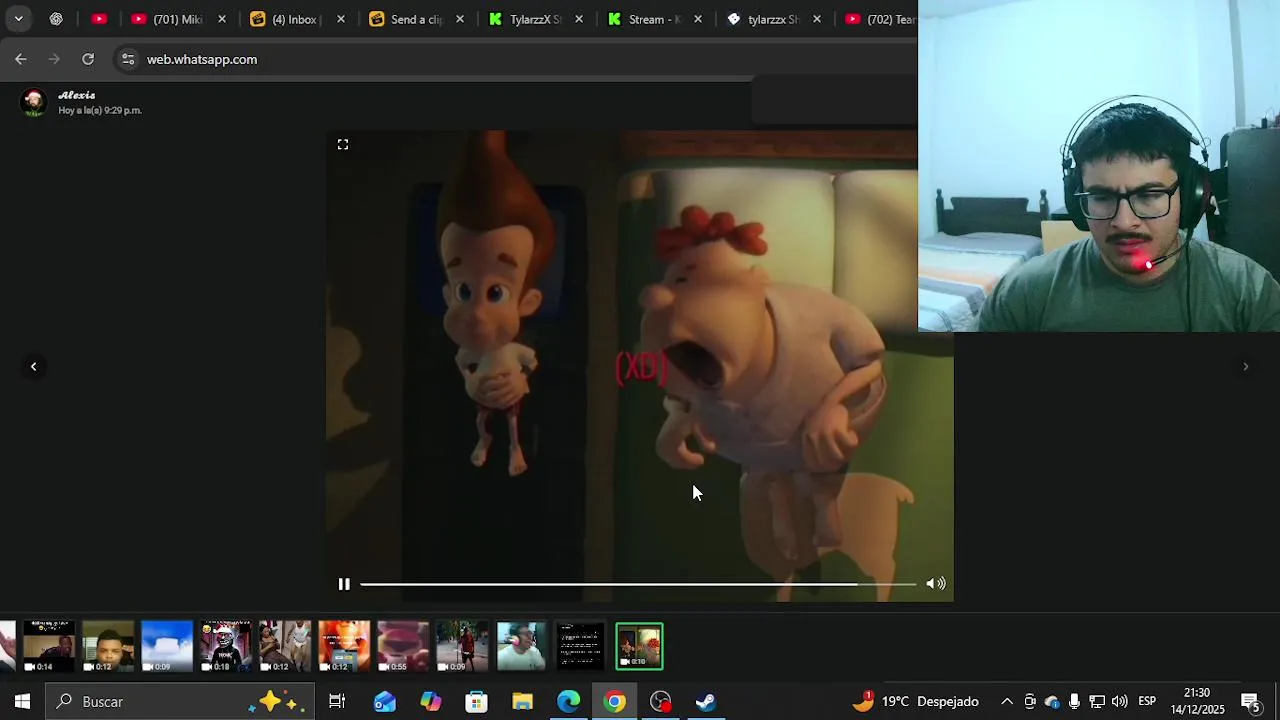
Task: Open the blue sky 0:09 video thumbnail
Action: [x=167, y=647]
